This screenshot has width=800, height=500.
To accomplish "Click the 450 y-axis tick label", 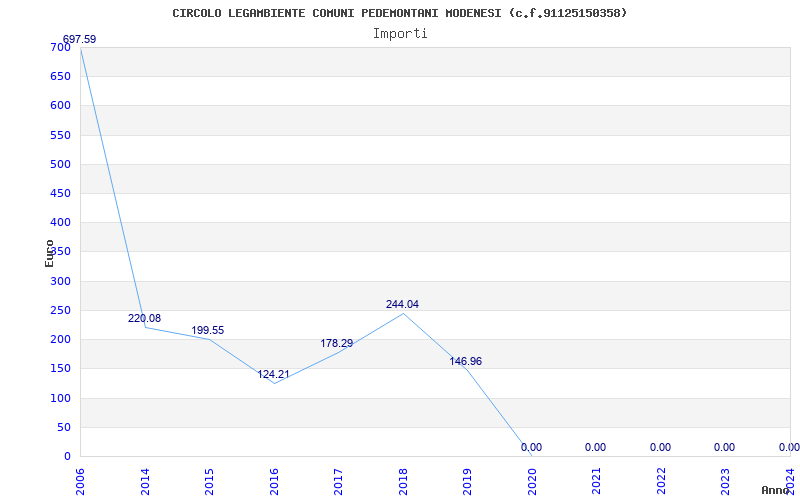I will coord(60,193).
